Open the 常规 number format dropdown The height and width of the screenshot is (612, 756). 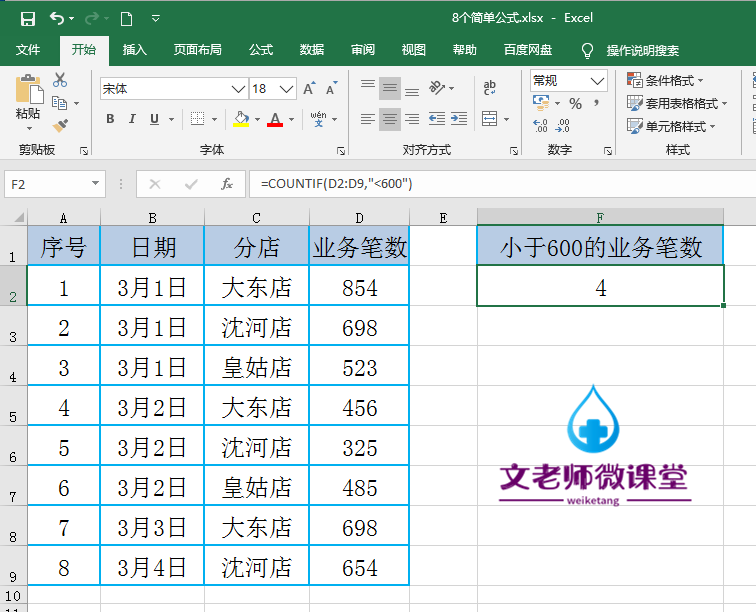[597, 81]
